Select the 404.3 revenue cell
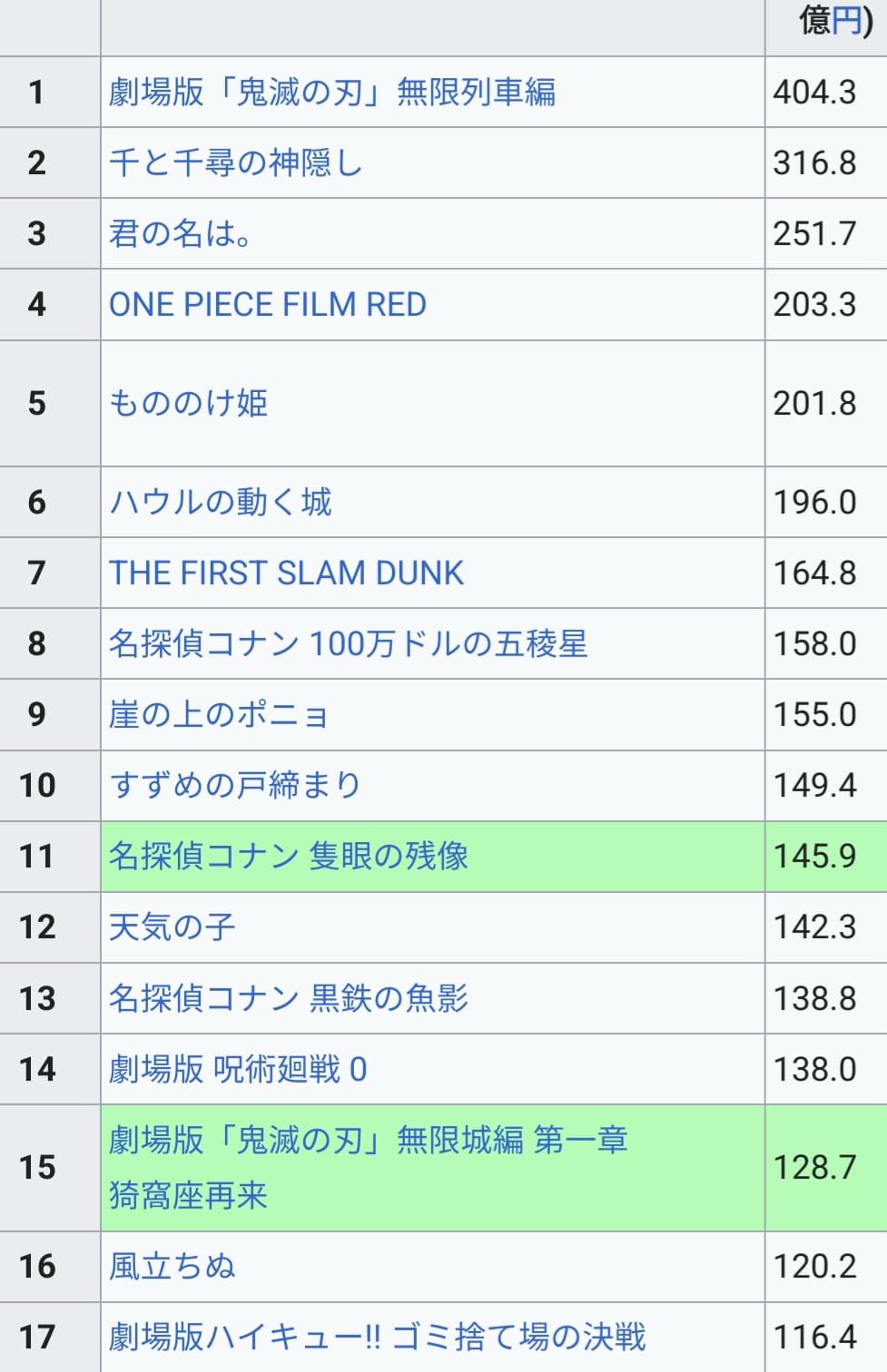The width and height of the screenshot is (887, 1372). click(826, 92)
